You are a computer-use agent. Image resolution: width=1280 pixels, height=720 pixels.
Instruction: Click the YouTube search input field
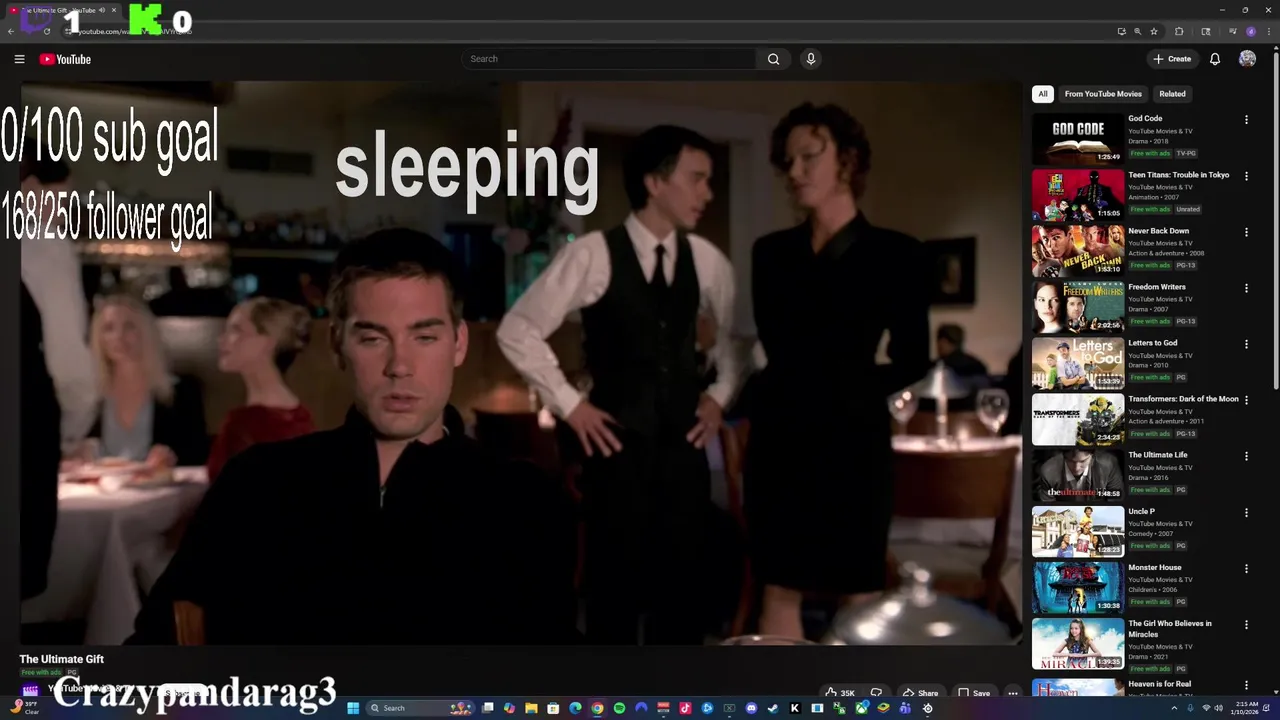[608, 59]
